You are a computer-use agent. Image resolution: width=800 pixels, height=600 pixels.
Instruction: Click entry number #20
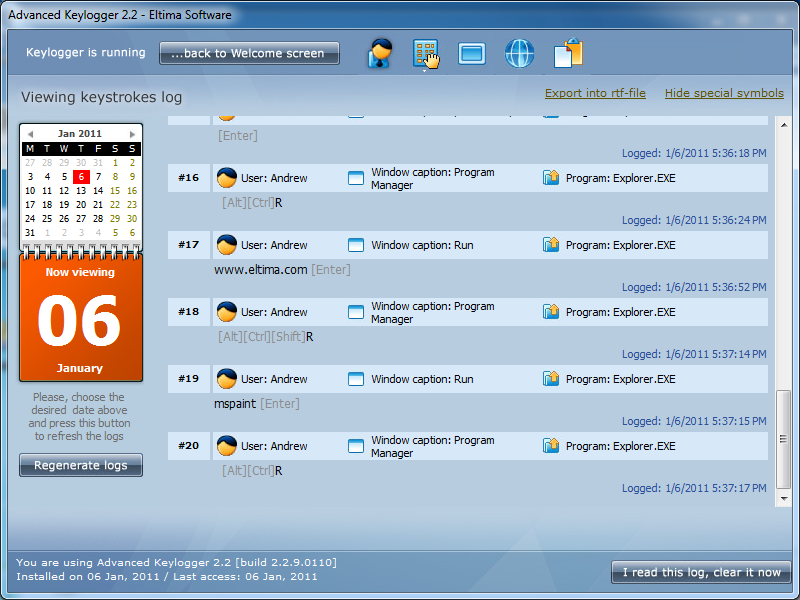pos(188,446)
